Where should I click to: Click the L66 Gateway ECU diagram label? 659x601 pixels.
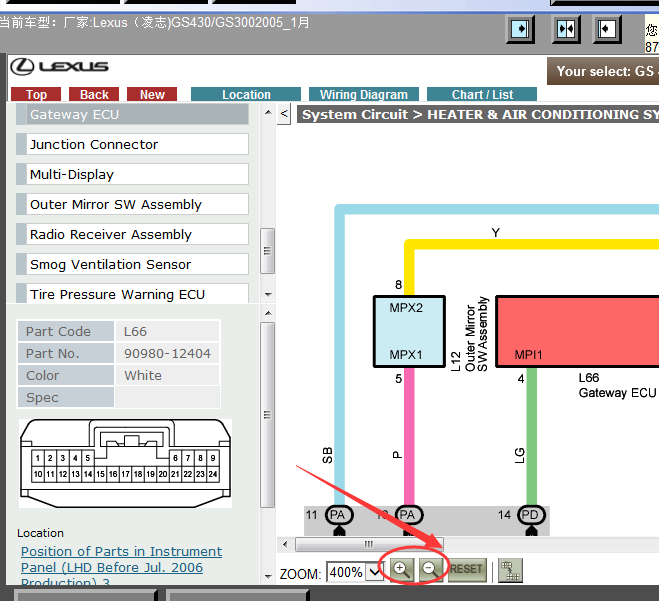point(617,385)
